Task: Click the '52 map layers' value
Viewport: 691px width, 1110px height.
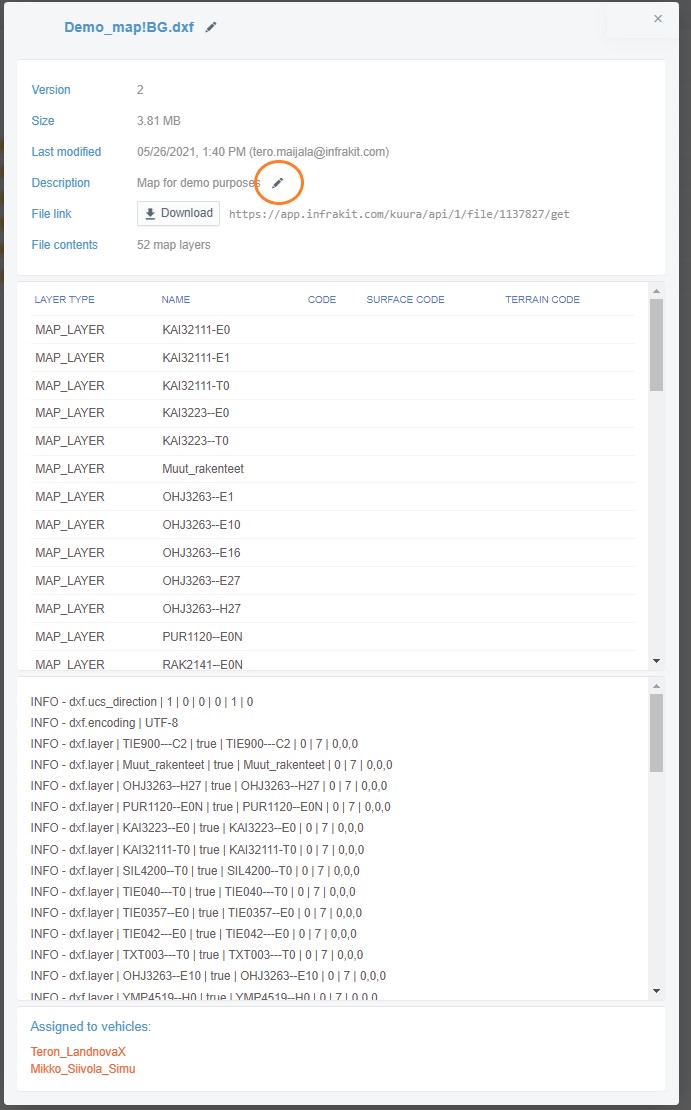Action: point(173,244)
